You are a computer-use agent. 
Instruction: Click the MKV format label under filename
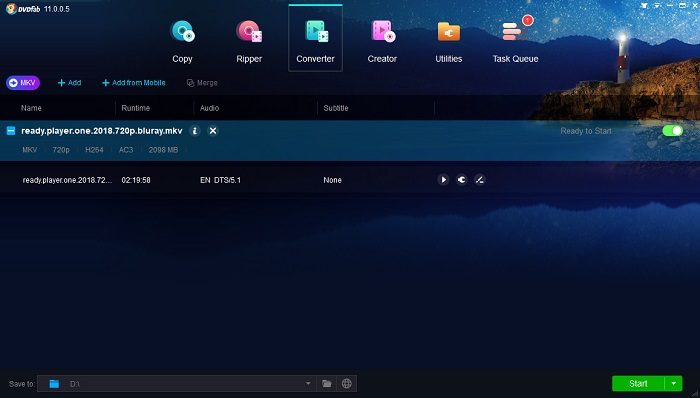click(30, 150)
